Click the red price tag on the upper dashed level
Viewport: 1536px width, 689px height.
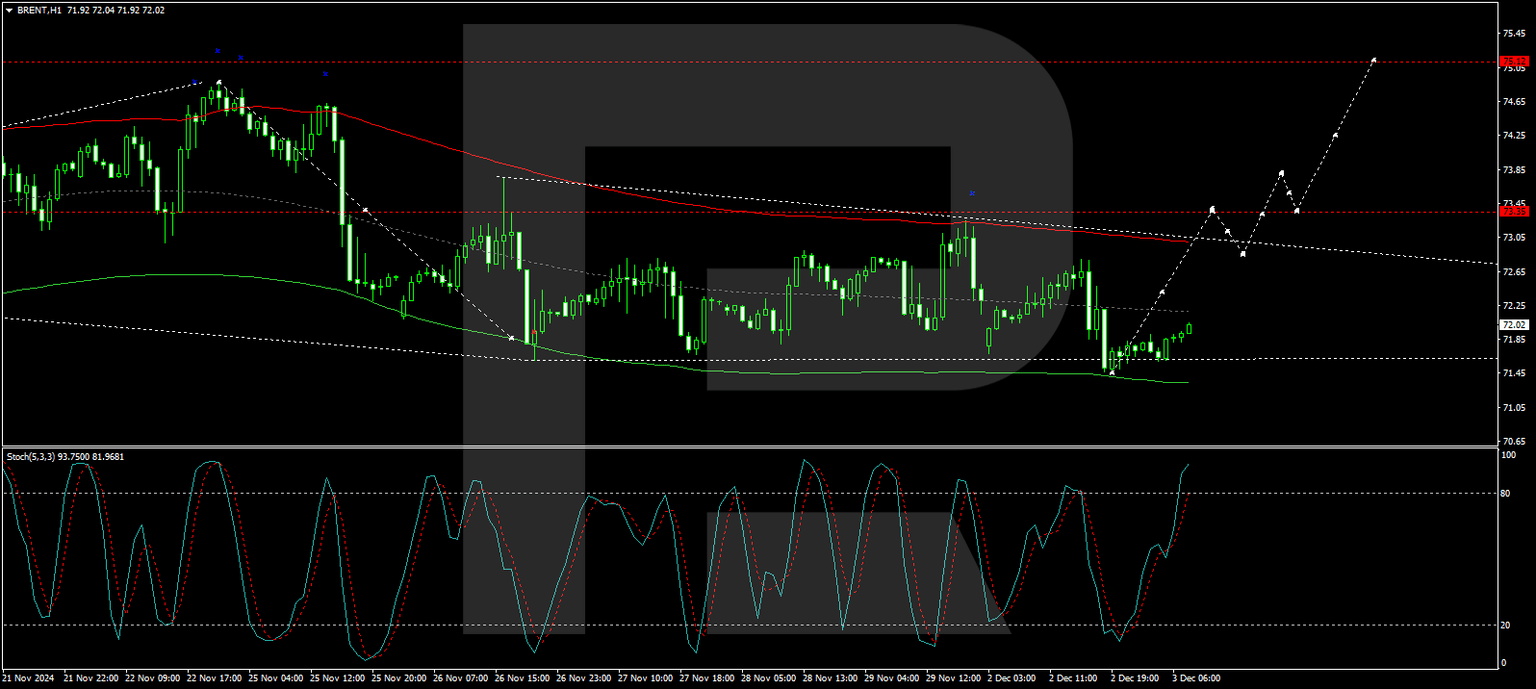pos(1515,61)
